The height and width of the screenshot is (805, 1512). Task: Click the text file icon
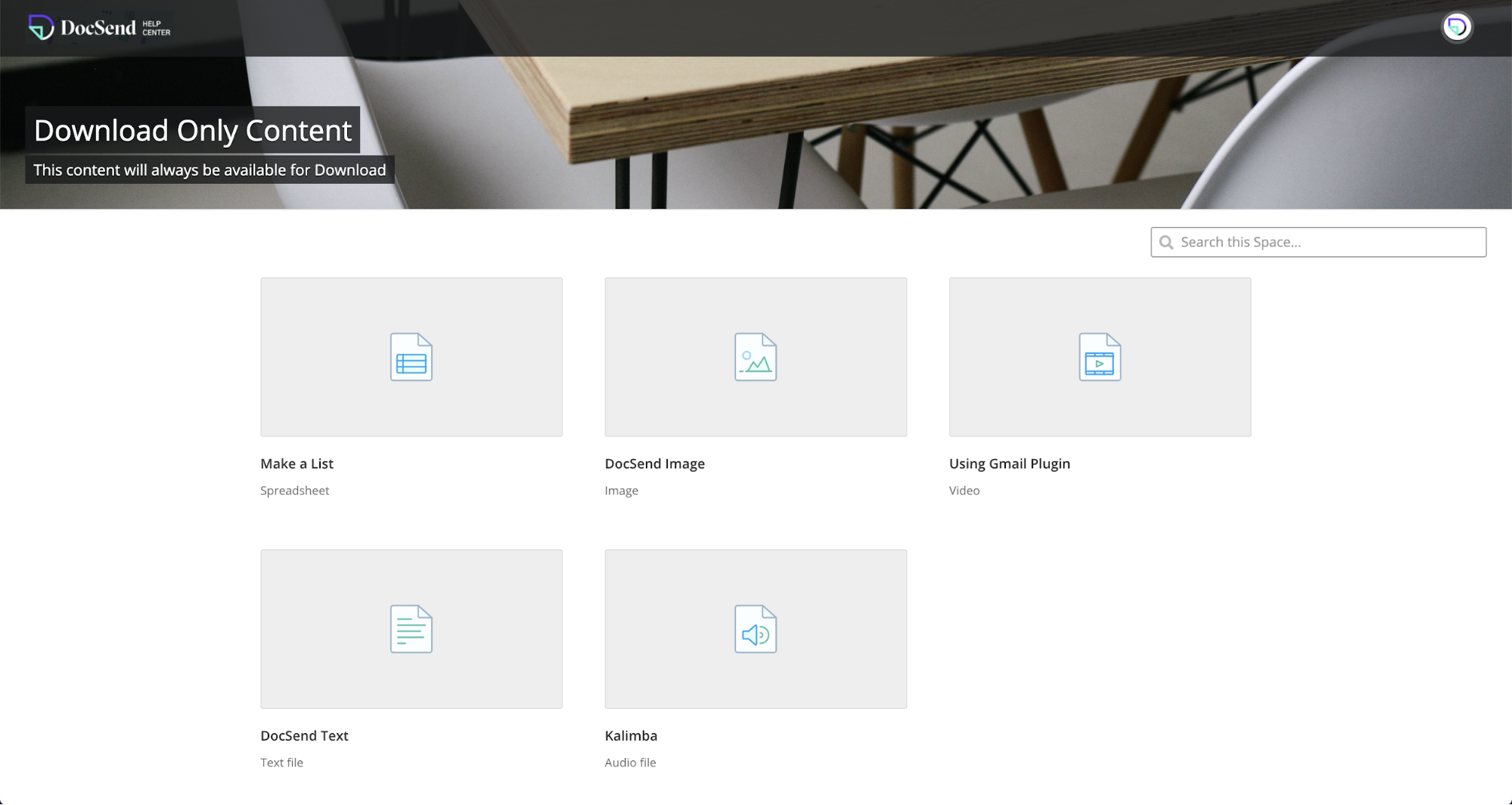(411, 629)
